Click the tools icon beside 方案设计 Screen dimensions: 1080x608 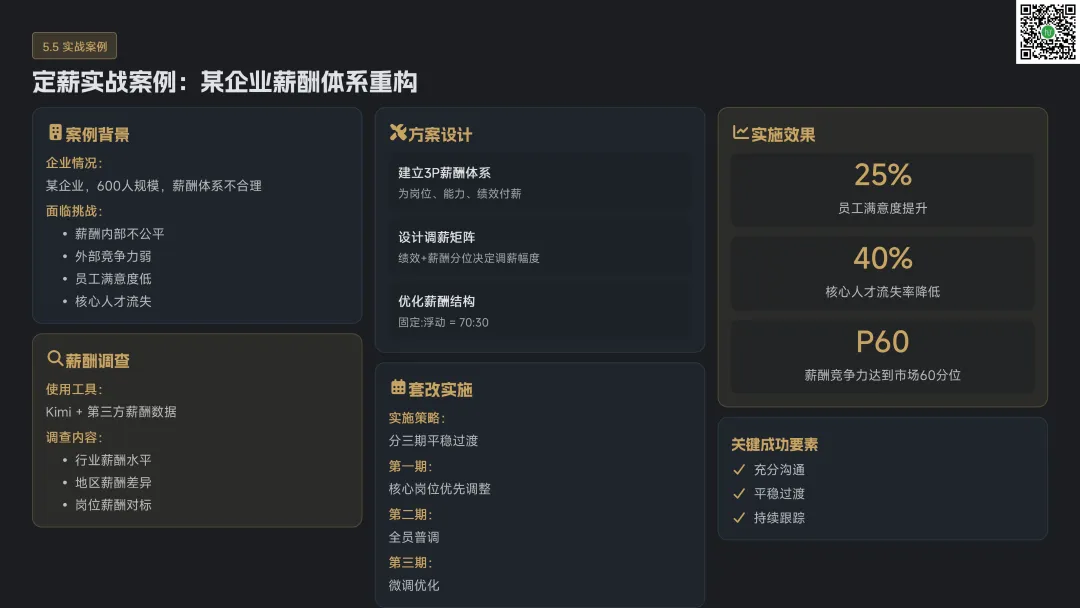point(398,132)
